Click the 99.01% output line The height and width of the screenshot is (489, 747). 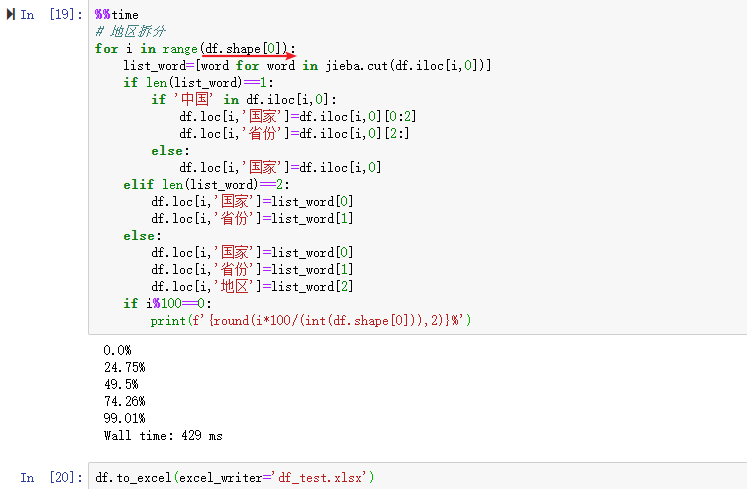pyautogui.click(x=123, y=419)
